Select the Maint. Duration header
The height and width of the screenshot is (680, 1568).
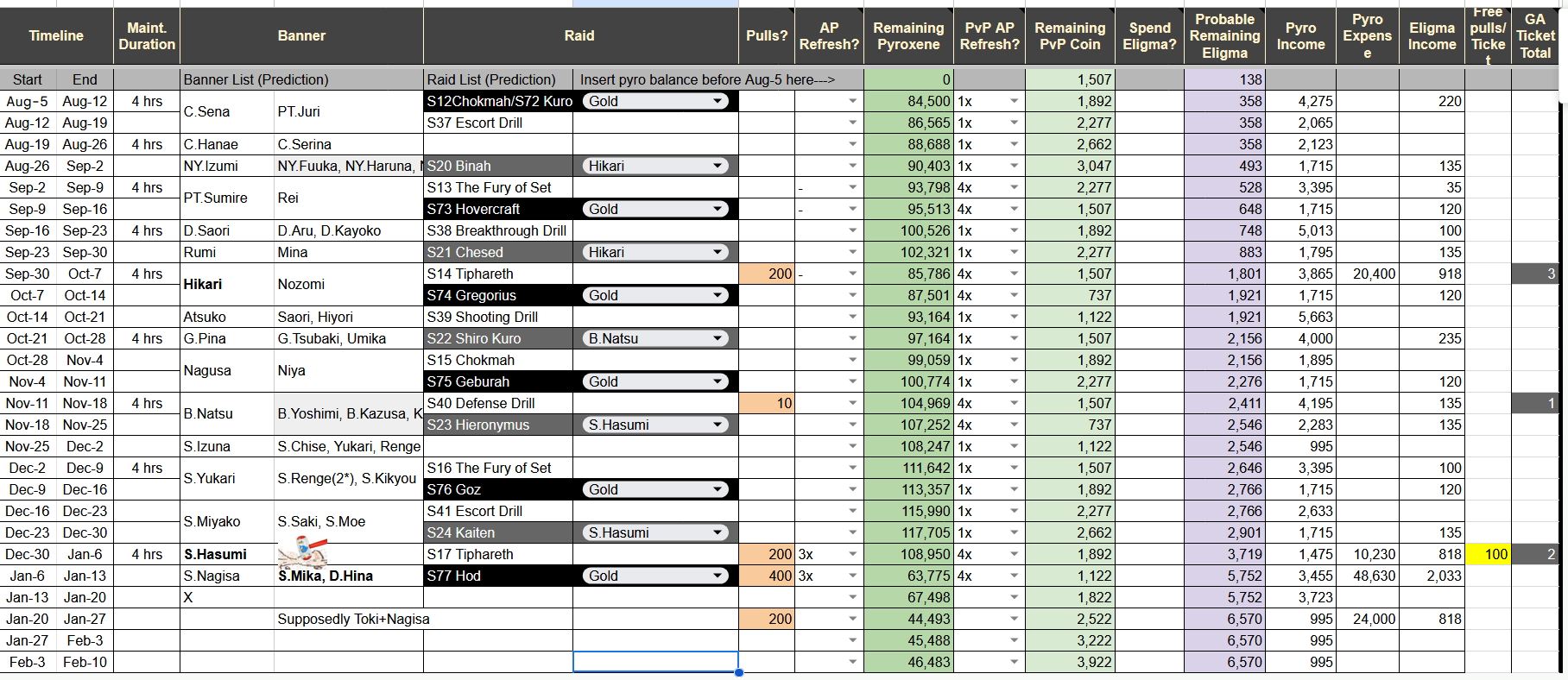coord(147,35)
